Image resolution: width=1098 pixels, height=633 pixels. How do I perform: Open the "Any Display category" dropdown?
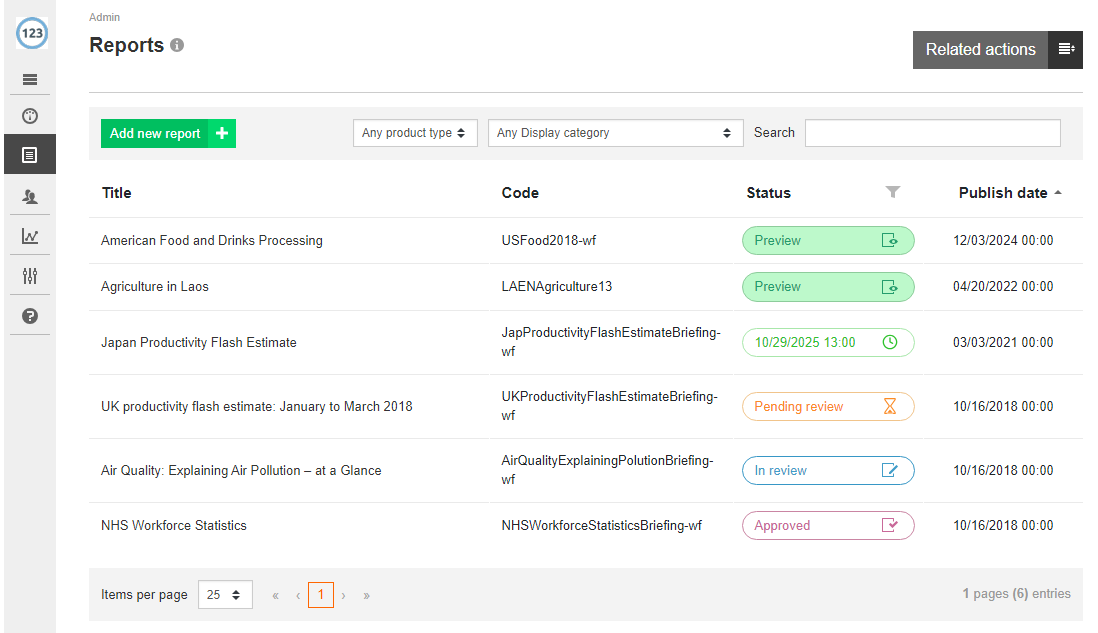615,132
